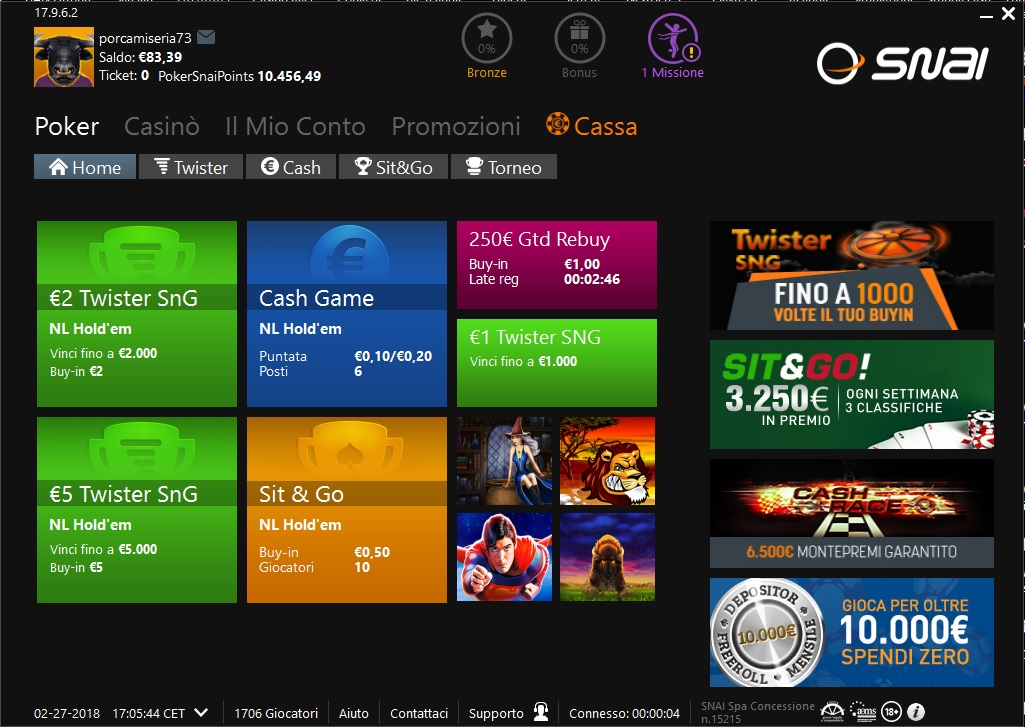Click the bull avatar picture
Viewport: 1025px width, 727px height.
(64, 57)
